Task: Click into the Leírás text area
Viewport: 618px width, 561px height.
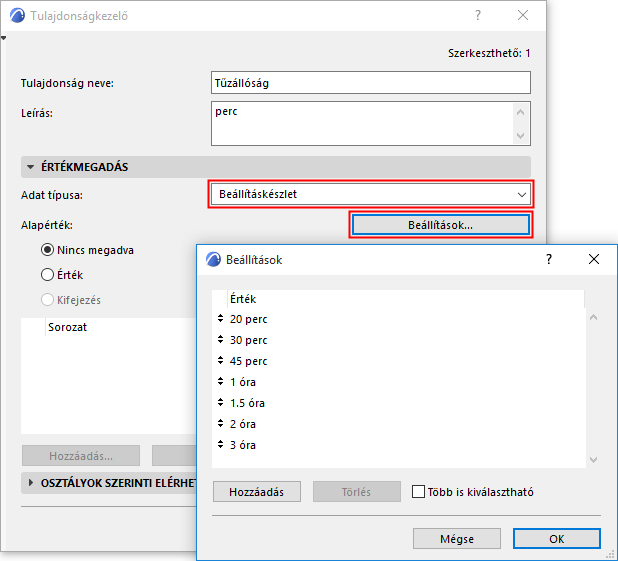Action: (362, 123)
